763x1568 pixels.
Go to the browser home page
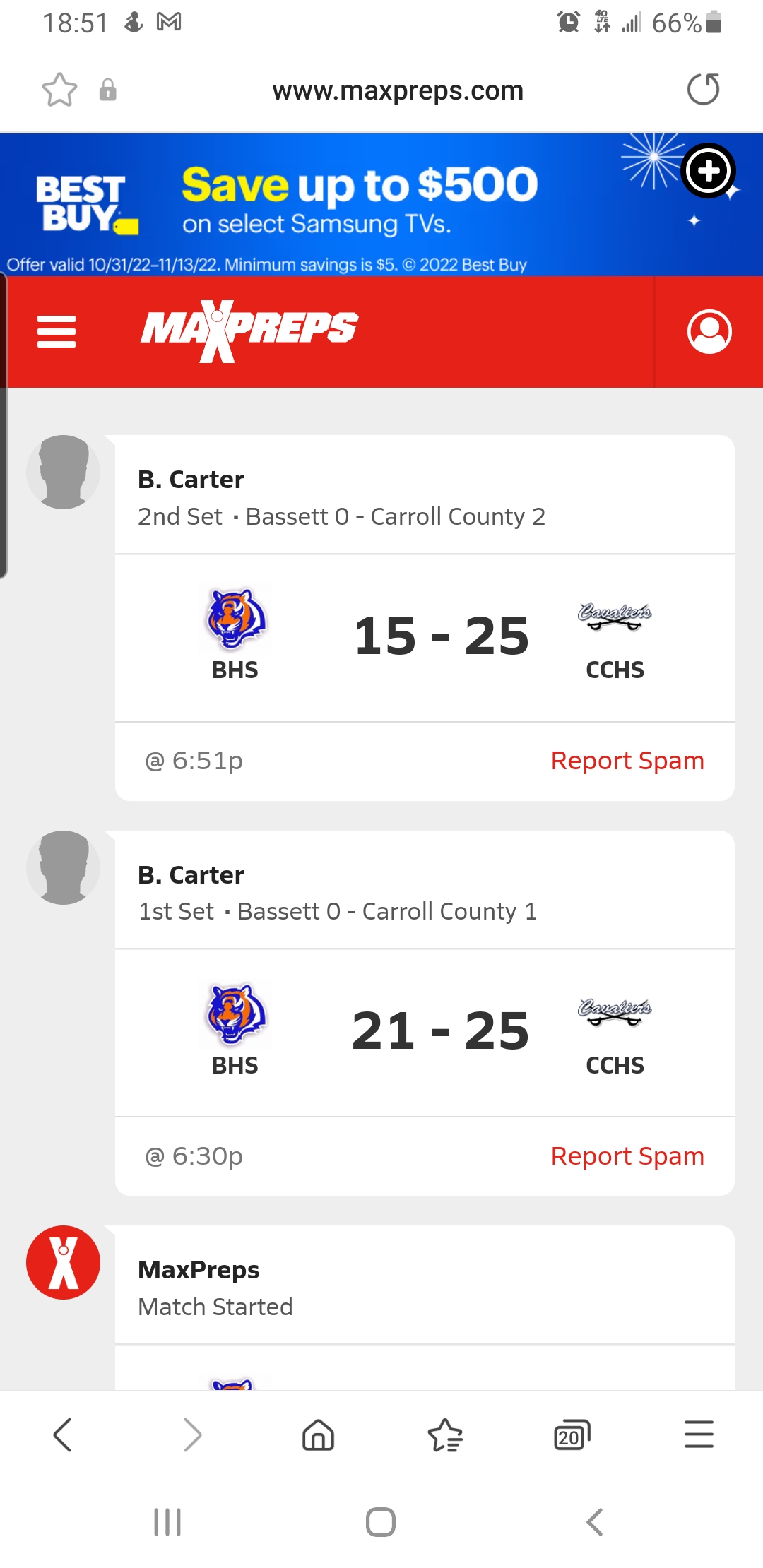pos(318,1435)
